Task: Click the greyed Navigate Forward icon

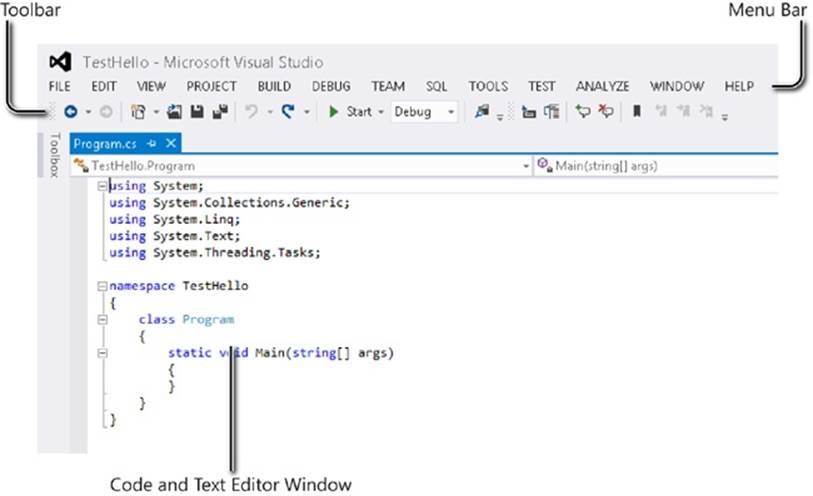Action: 106,111
